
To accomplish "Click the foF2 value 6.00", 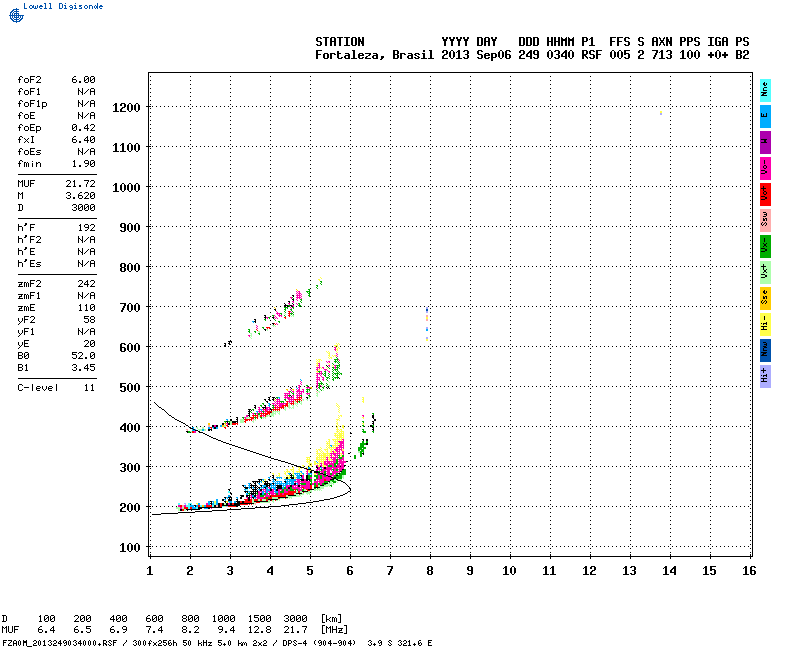I will click(x=83, y=80).
